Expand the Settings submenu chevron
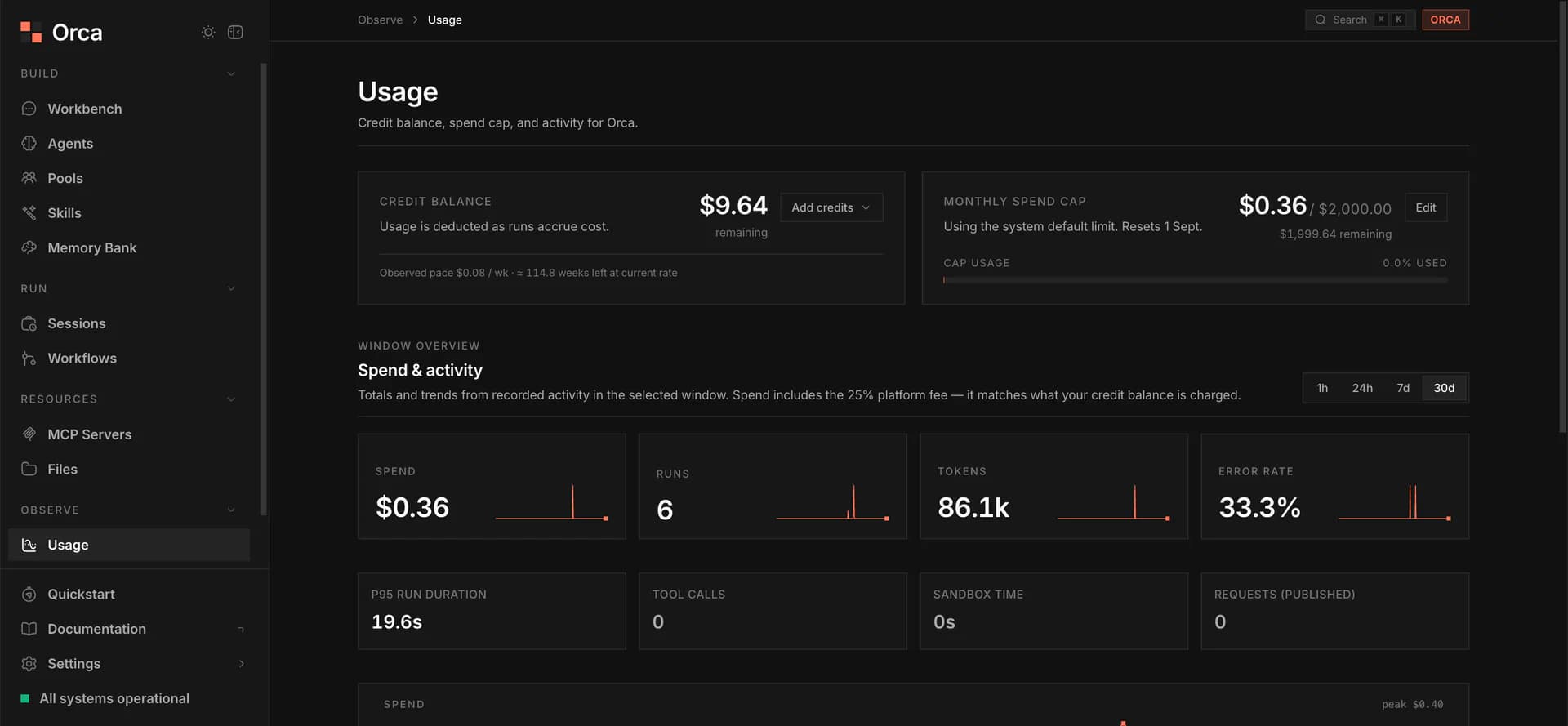Viewport: 1568px width, 726px height. point(242,663)
